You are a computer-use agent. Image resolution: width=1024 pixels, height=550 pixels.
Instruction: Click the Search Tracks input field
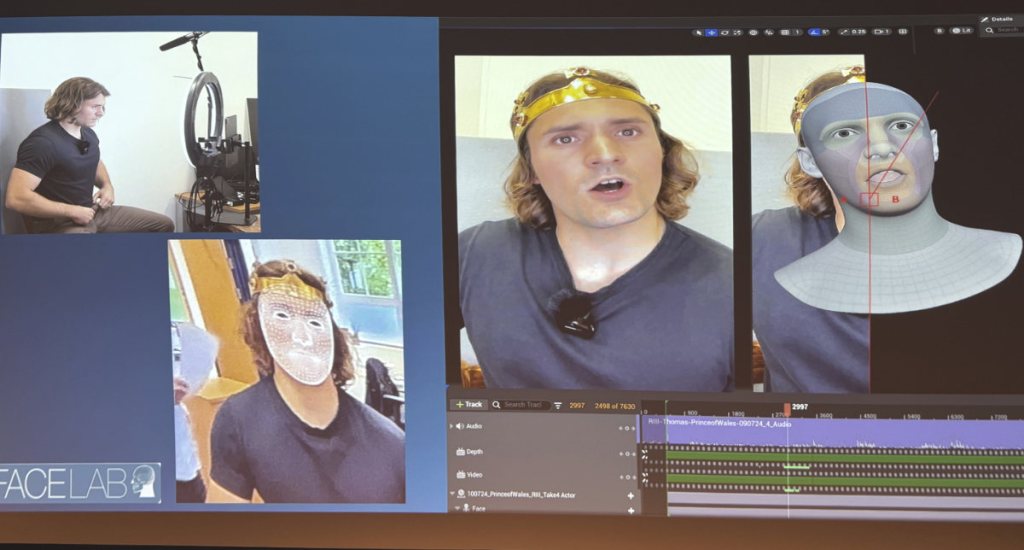[524, 405]
